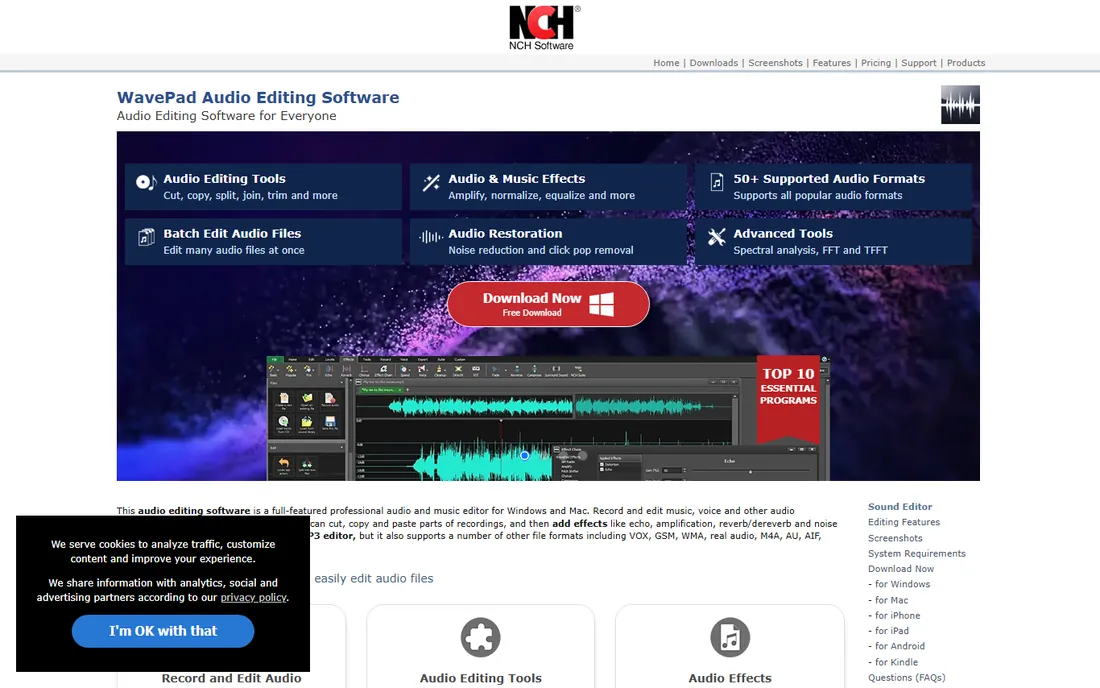Select the for iPad download link

tap(892, 631)
